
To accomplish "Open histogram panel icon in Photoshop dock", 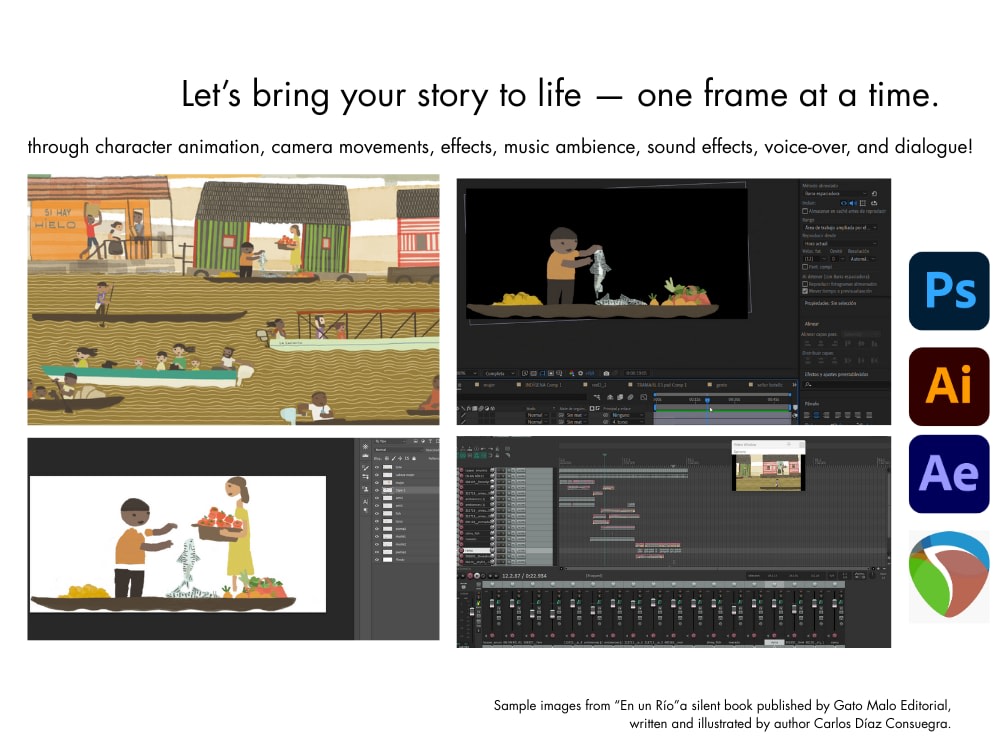I will tap(365, 456).
